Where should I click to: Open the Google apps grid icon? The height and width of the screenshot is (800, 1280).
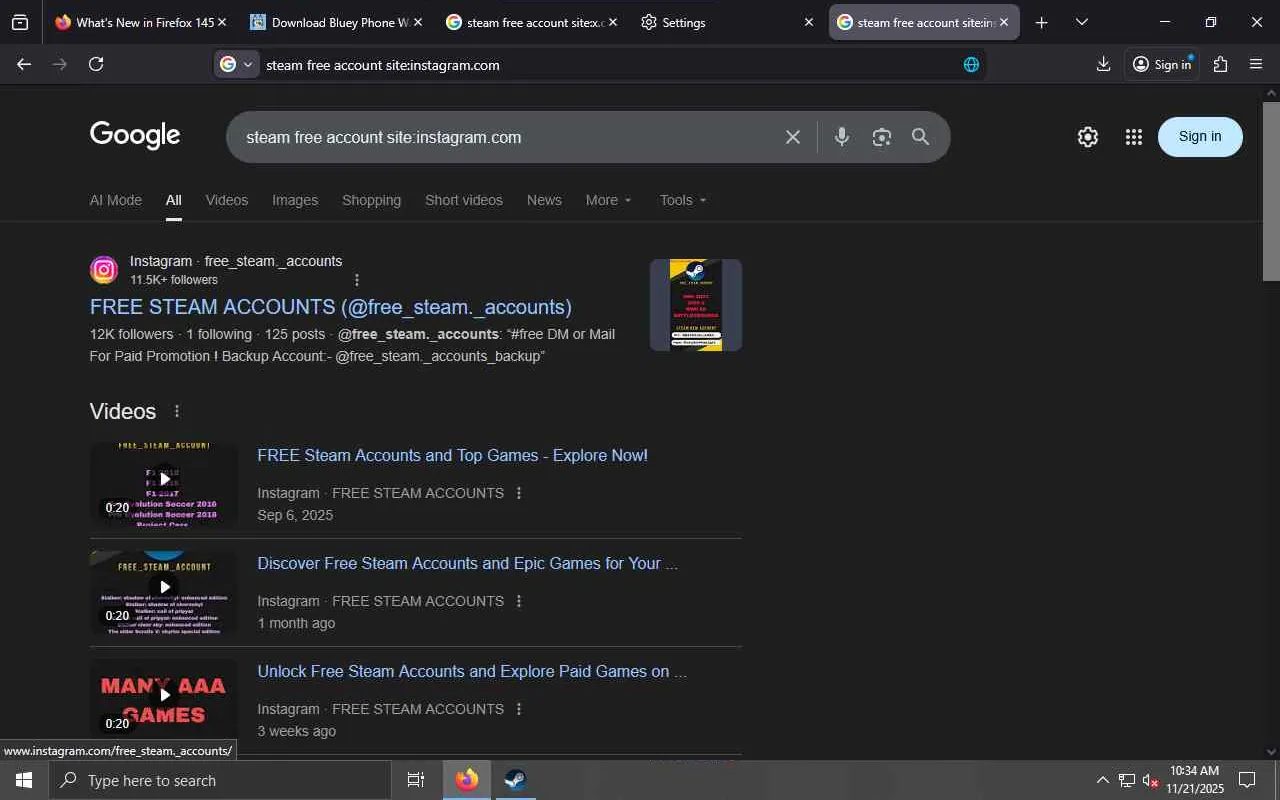coord(1133,137)
